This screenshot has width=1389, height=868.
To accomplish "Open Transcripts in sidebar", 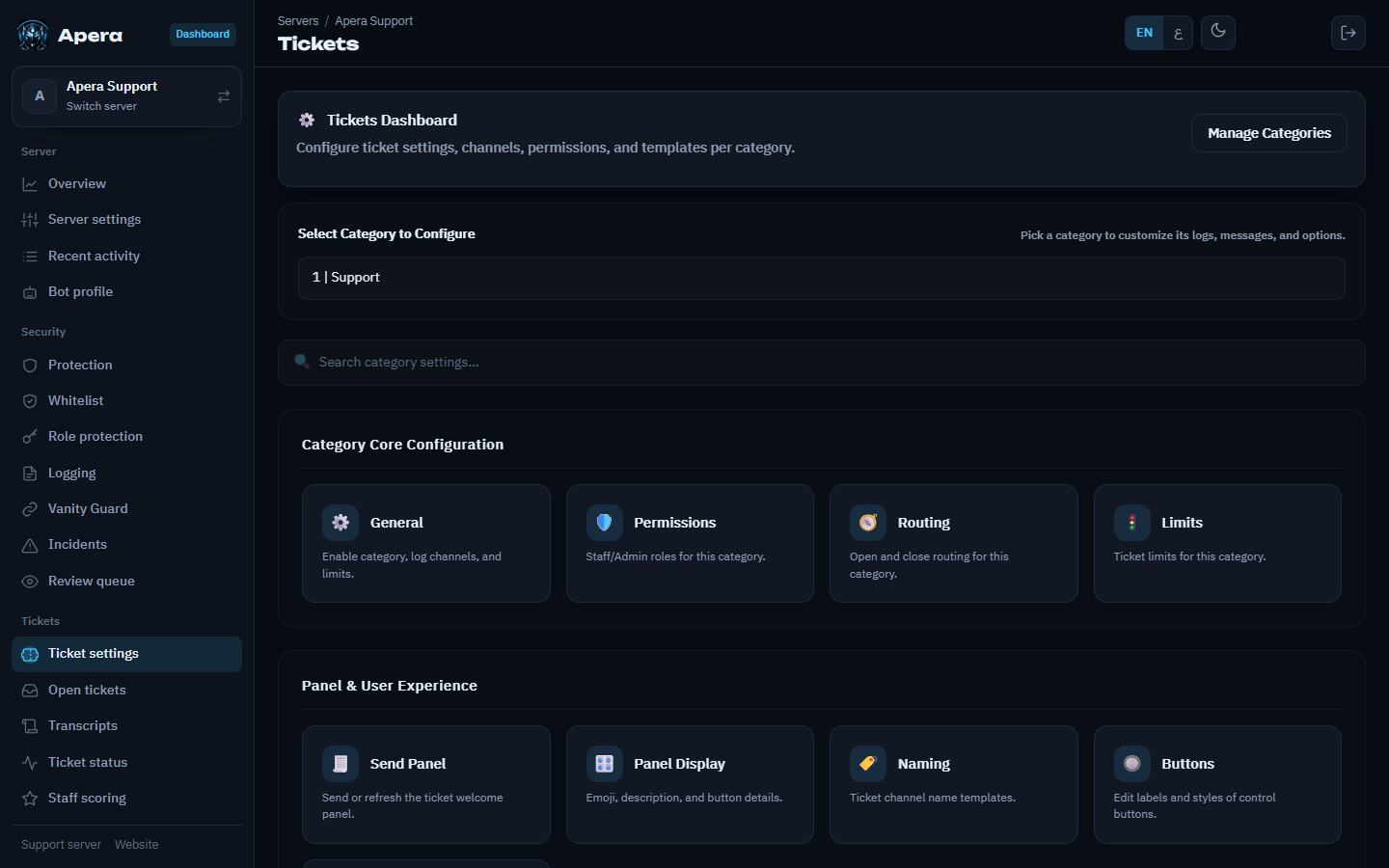I will click(x=126, y=726).
